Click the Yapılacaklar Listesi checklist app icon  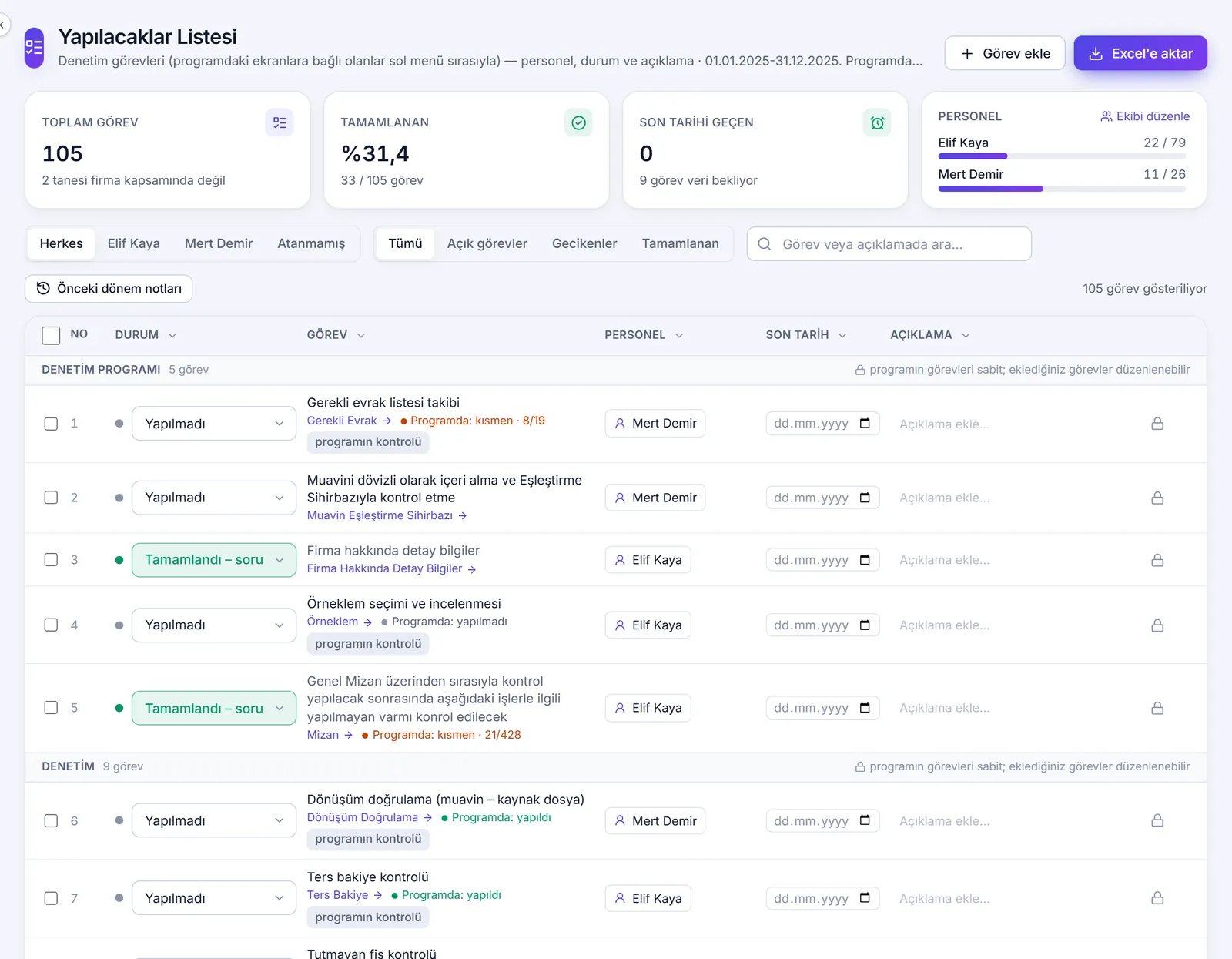click(x=34, y=48)
